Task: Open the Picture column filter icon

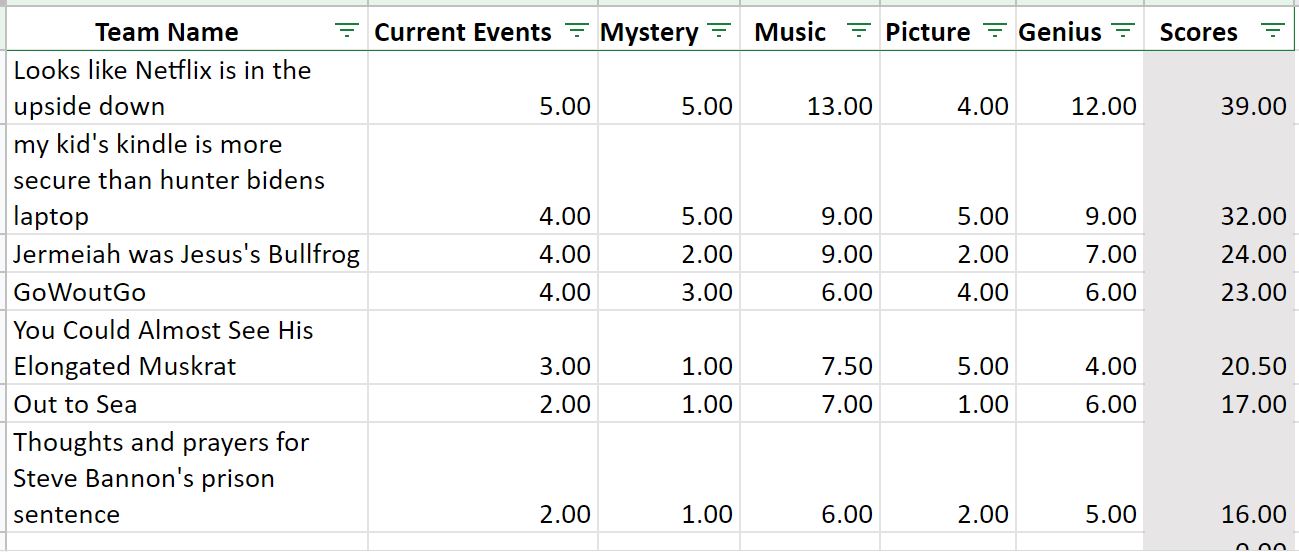Action: (x=994, y=31)
